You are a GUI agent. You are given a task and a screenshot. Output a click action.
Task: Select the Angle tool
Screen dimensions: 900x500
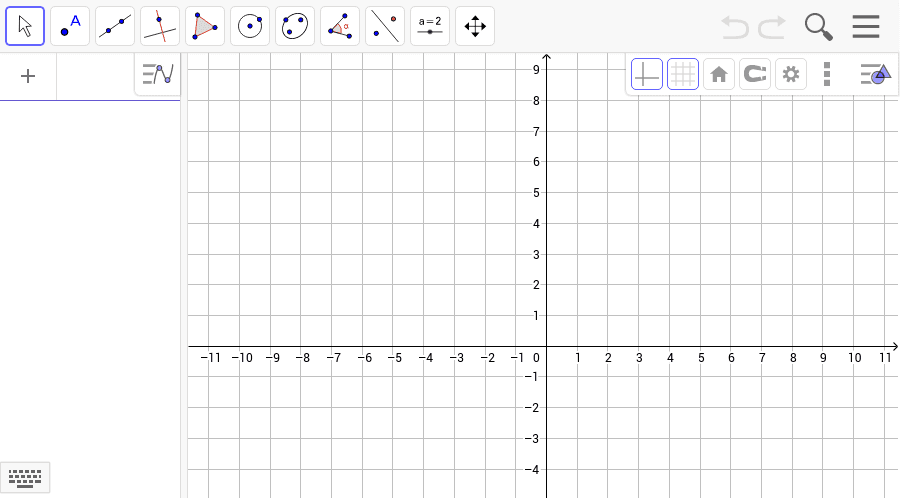pos(340,26)
